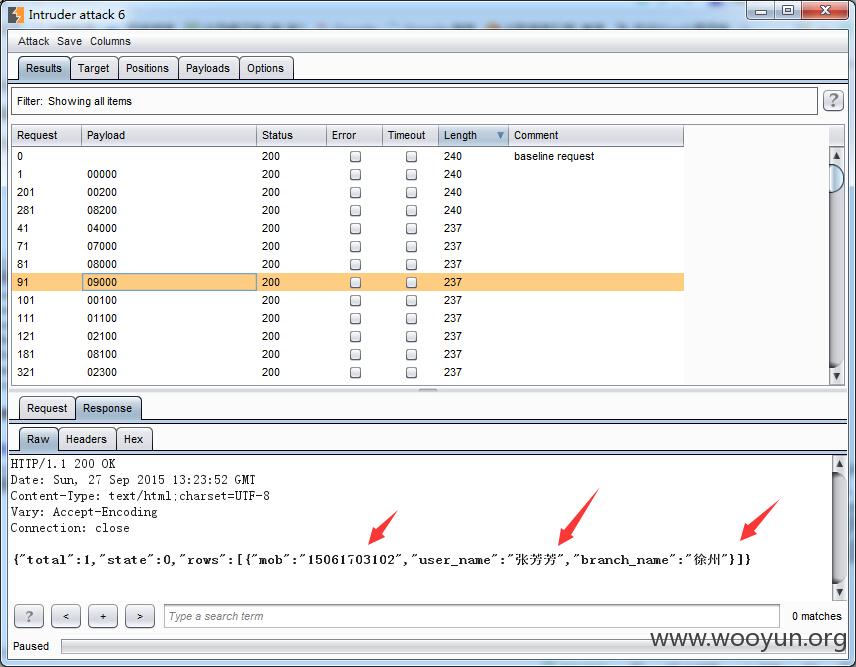856x667 pixels.
Task: Toggle Error checkbox for baseline request row
Action: pos(355,156)
